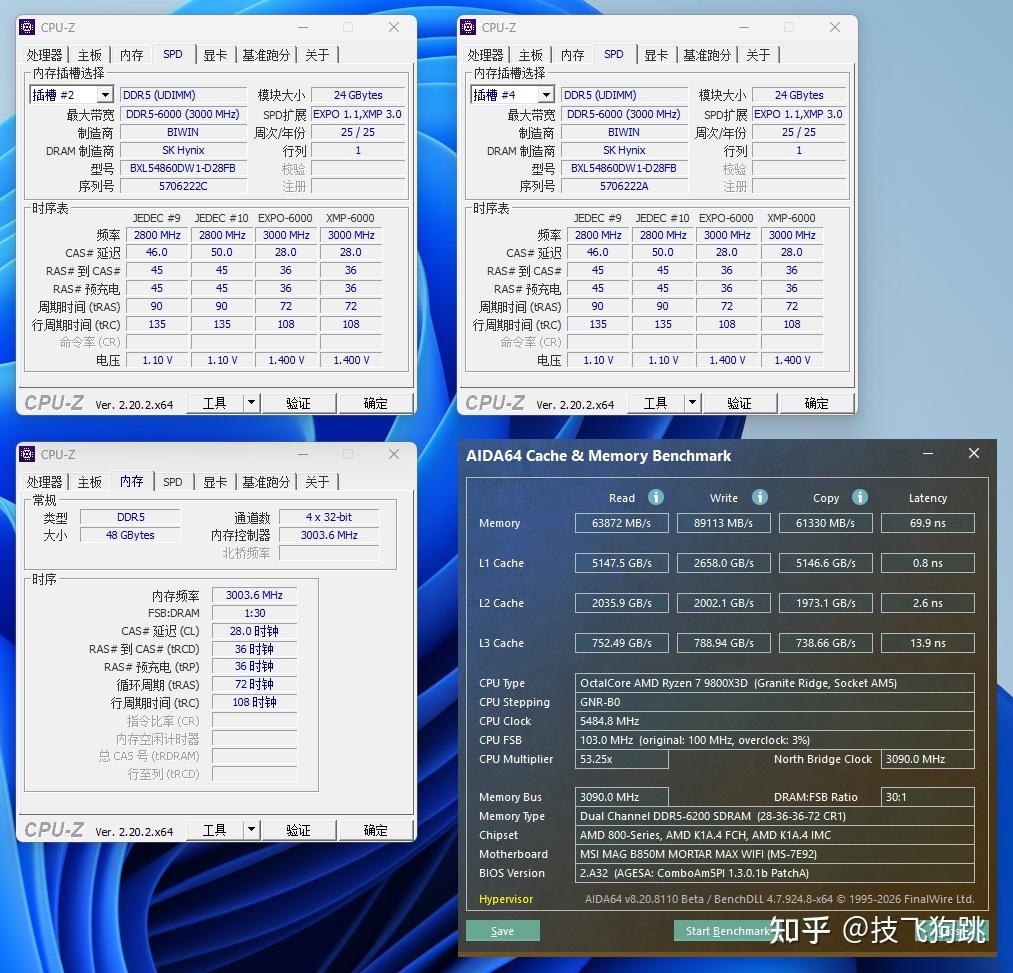
Task: Click 验证 button in slot #2 window
Action: 298,403
